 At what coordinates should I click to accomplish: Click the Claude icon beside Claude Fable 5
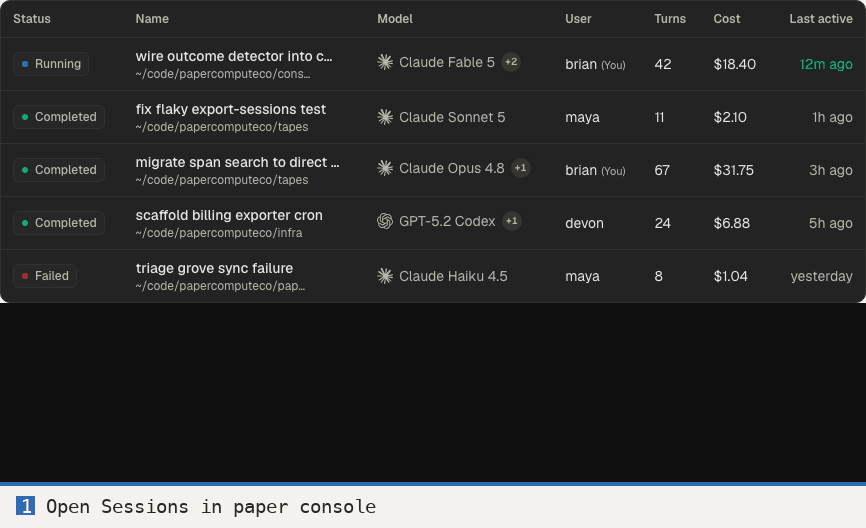click(x=385, y=62)
